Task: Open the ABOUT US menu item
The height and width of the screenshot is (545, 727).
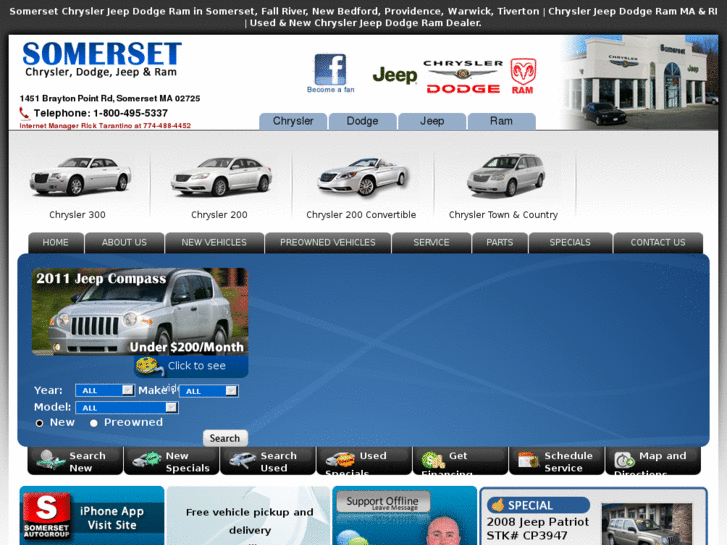Action: 124,243
